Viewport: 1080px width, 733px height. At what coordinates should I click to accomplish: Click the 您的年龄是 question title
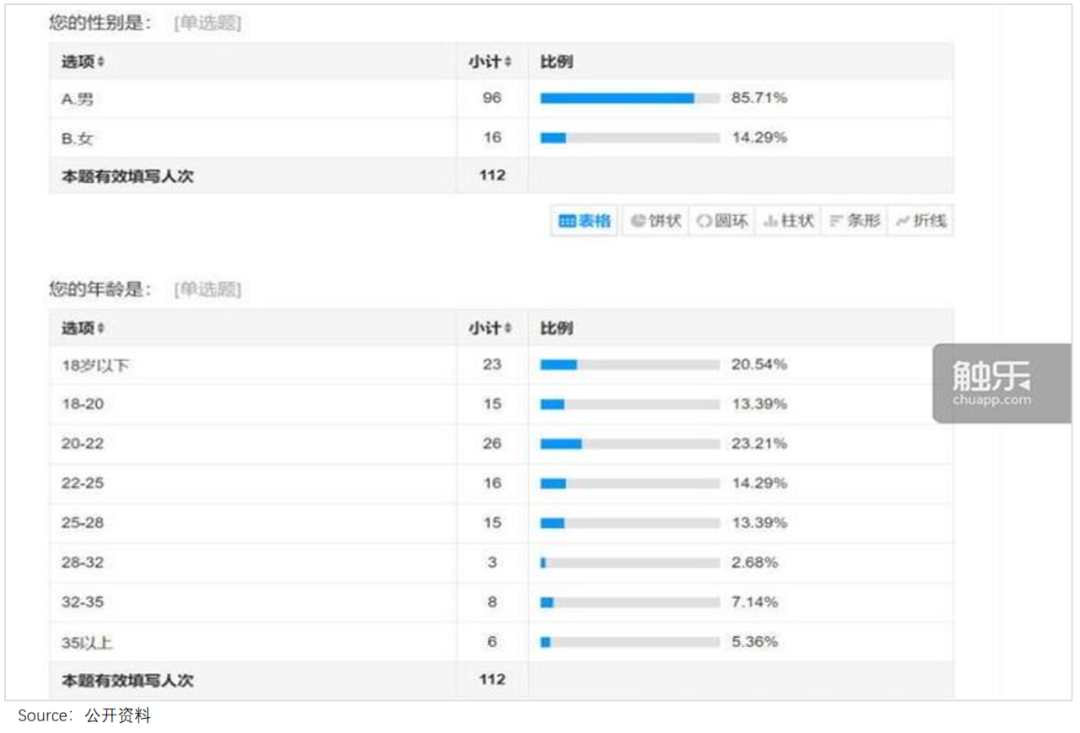100,289
